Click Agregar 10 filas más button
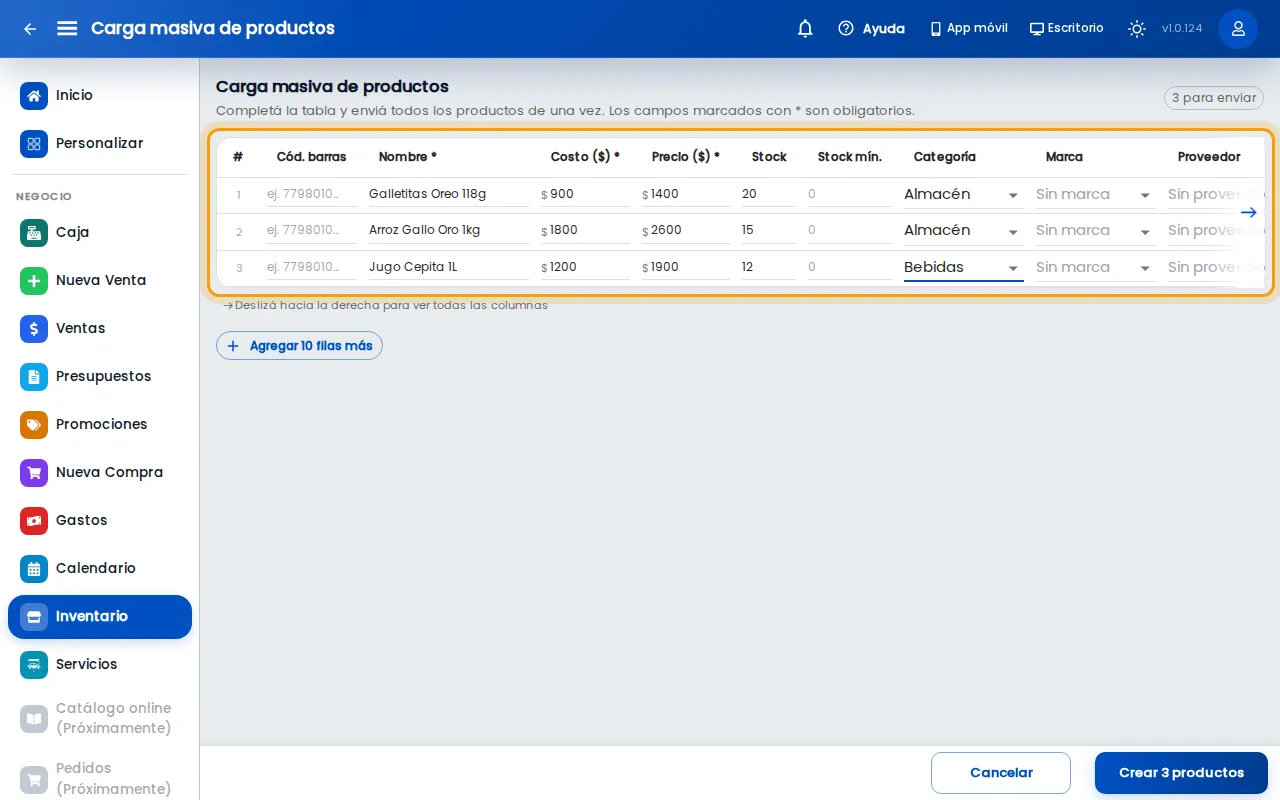The width and height of the screenshot is (1280, 800). (299, 346)
